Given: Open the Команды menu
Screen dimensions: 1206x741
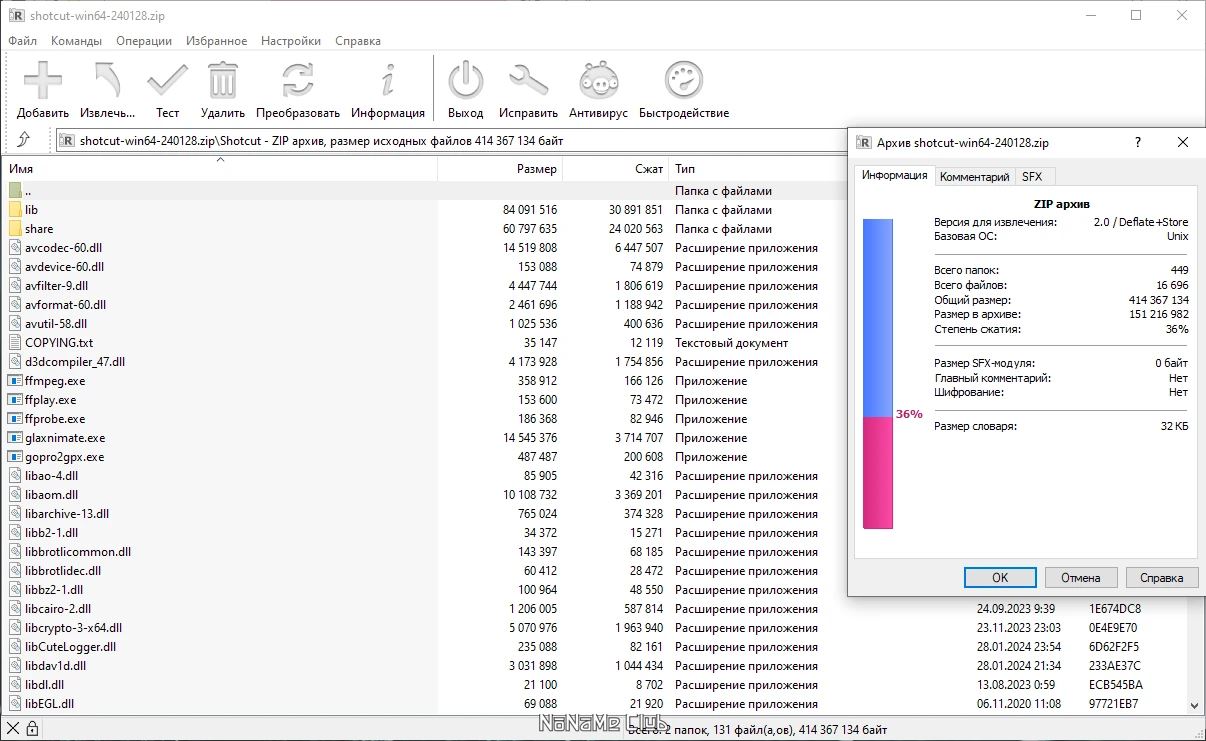Looking at the screenshot, I should point(78,40).
